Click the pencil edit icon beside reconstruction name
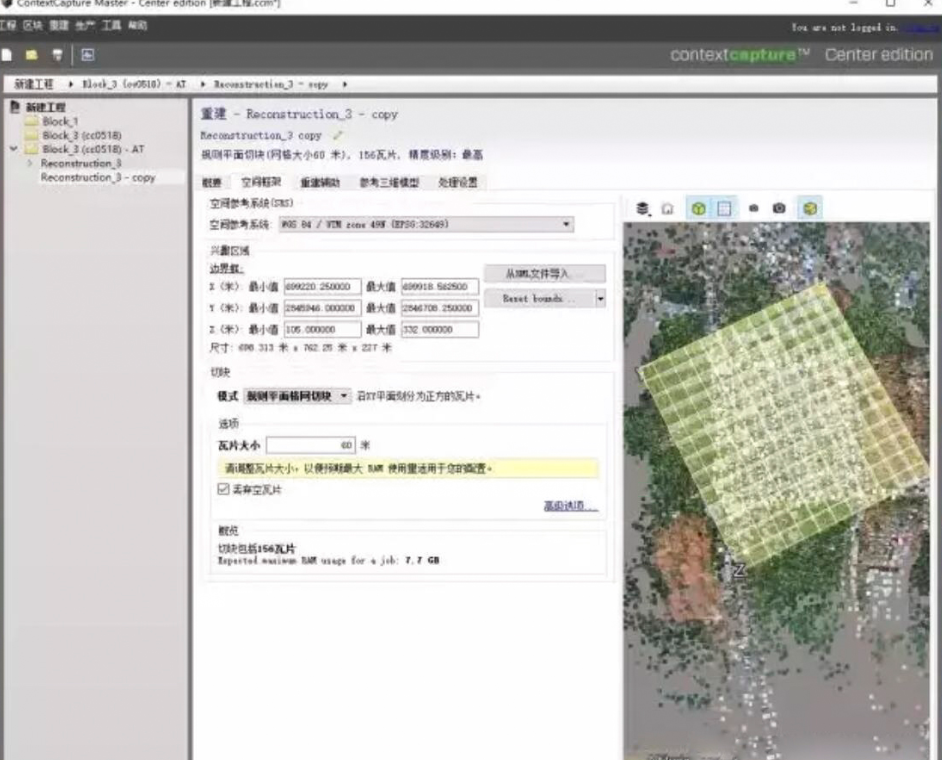 [338, 135]
